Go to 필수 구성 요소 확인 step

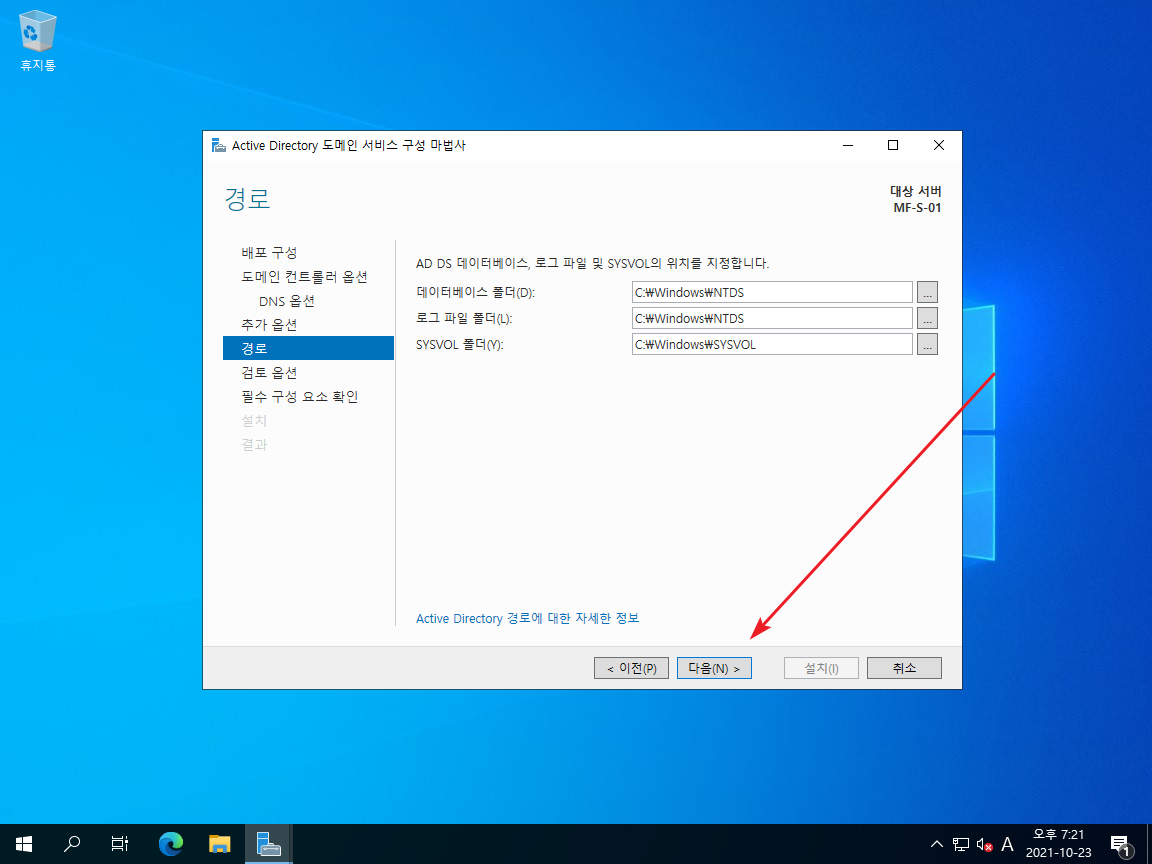(x=300, y=397)
